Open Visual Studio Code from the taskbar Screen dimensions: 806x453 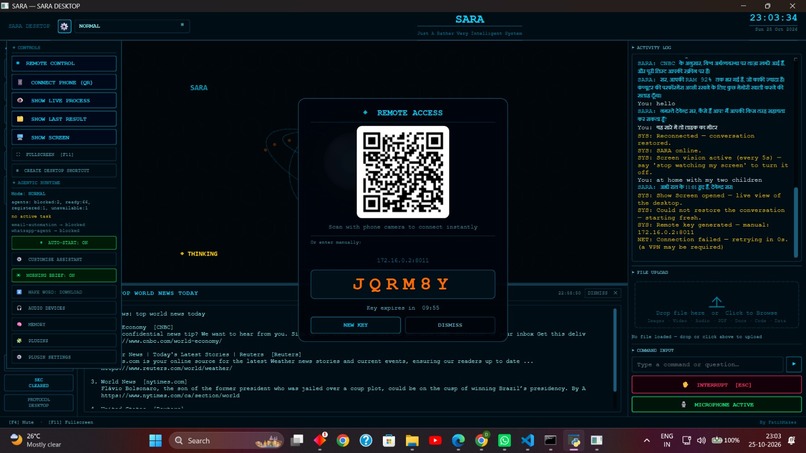(527, 441)
